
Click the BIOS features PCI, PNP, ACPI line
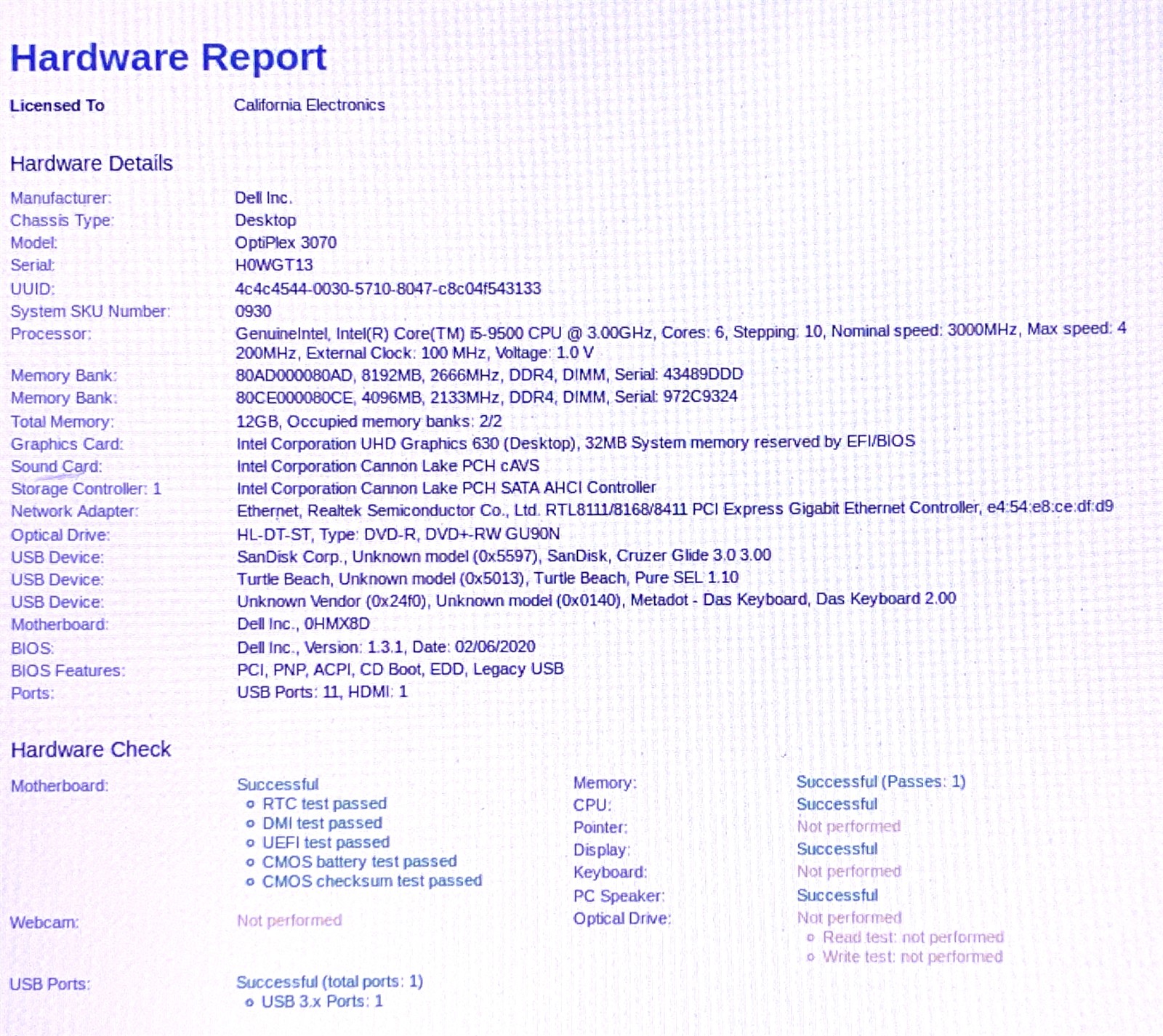point(401,669)
